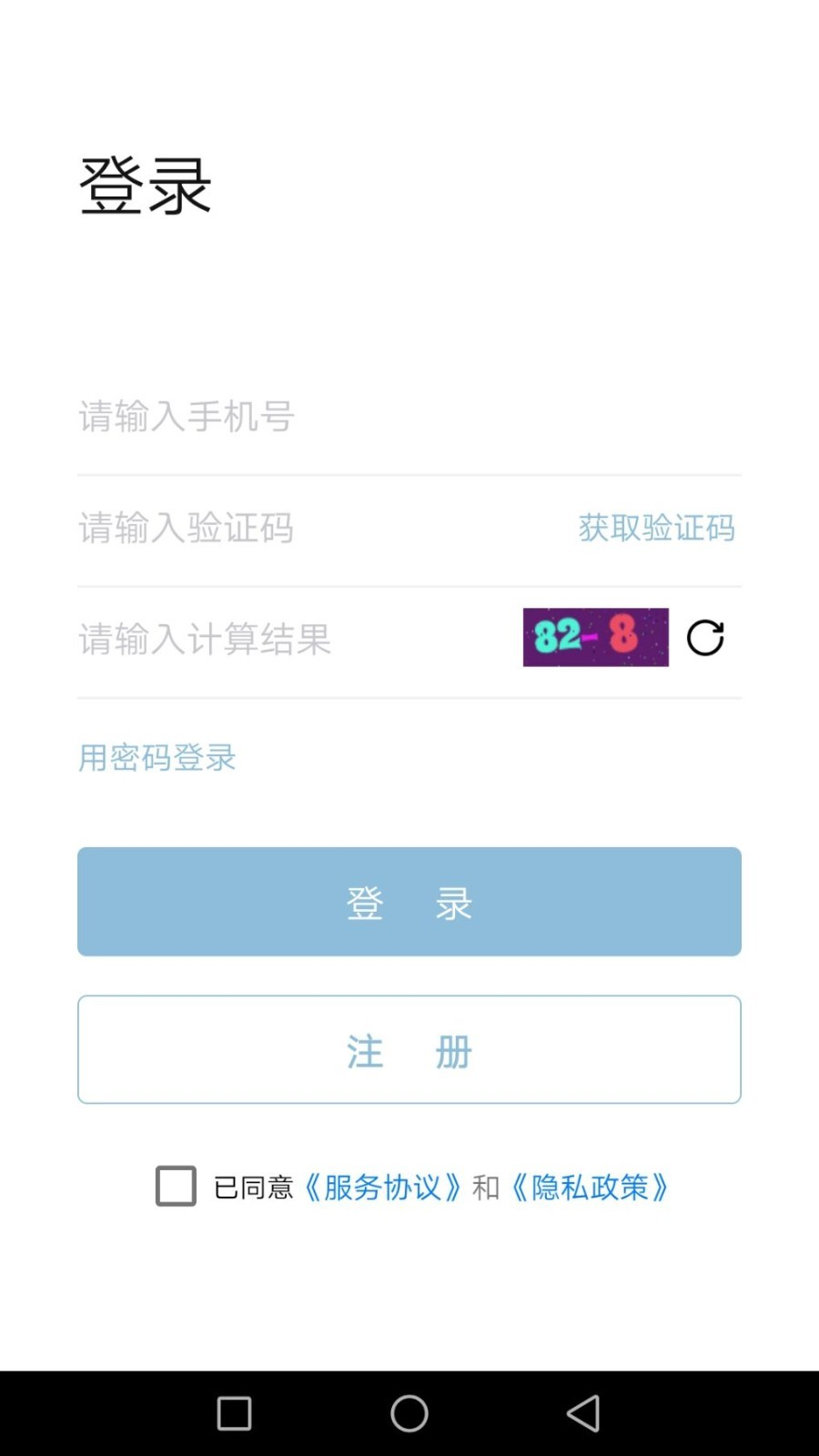Tap the 已同意 agreement text label
This screenshot has width=819, height=1456.
coord(256,1186)
